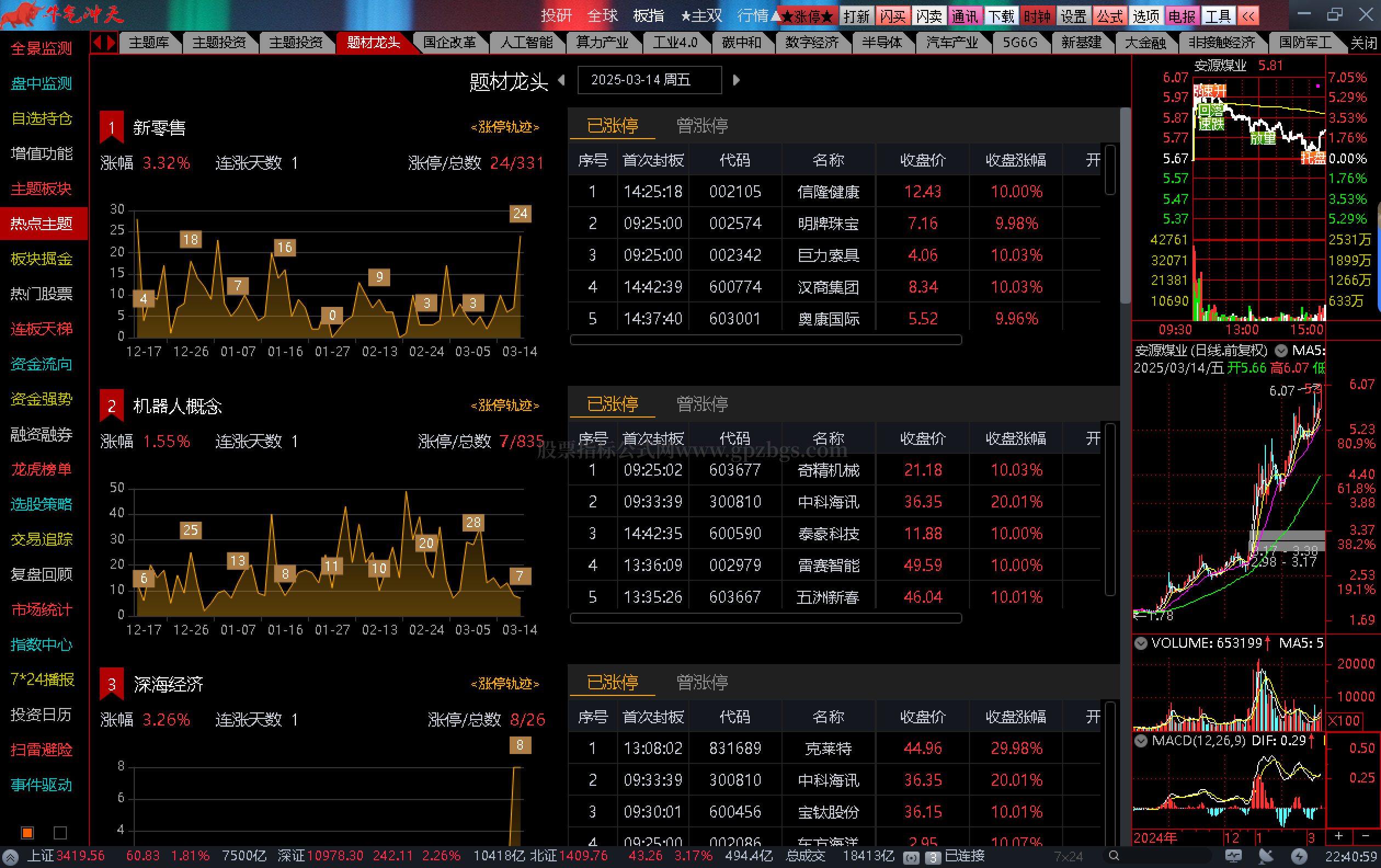Open the 国企改革 theme tab
Image resolution: width=1381 pixels, height=868 pixels.
(449, 42)
